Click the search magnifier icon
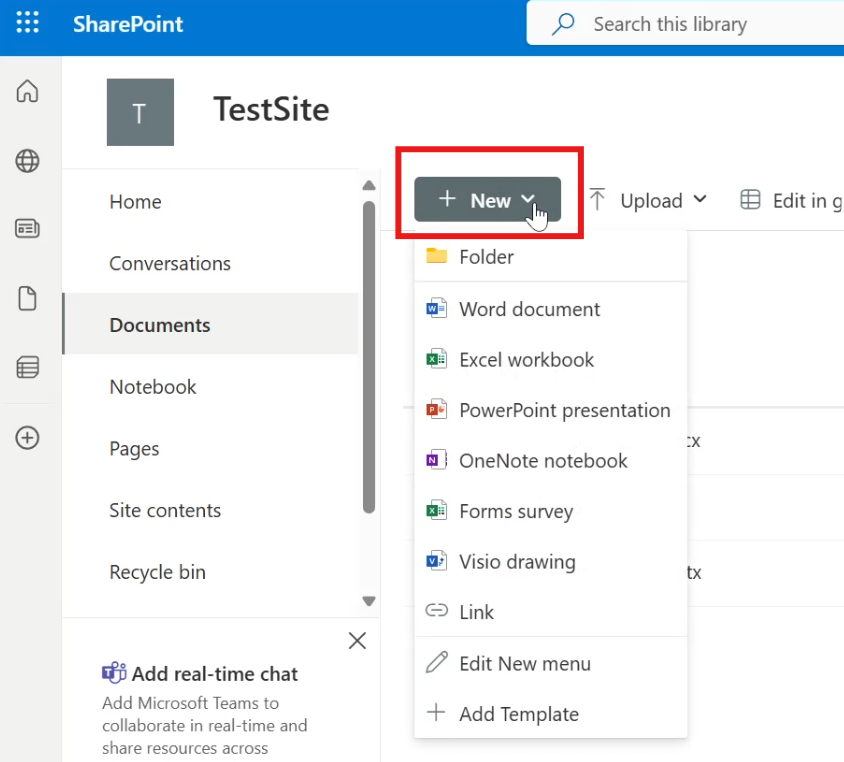 click(x=563, y=24)
